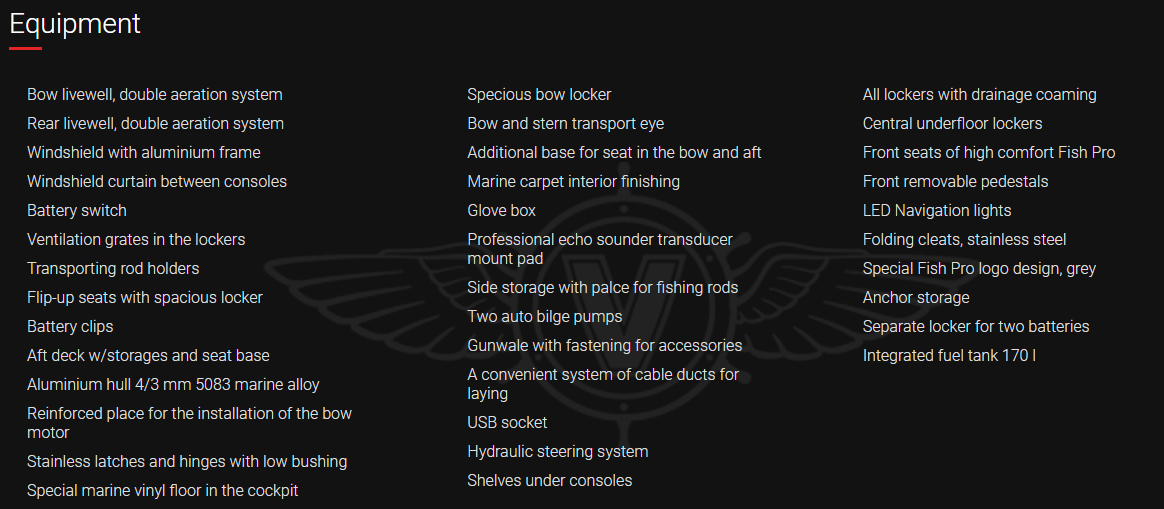Click the "Glove box" entry
The width and height of the screenshot is (1164, 509).
point(502,211)
